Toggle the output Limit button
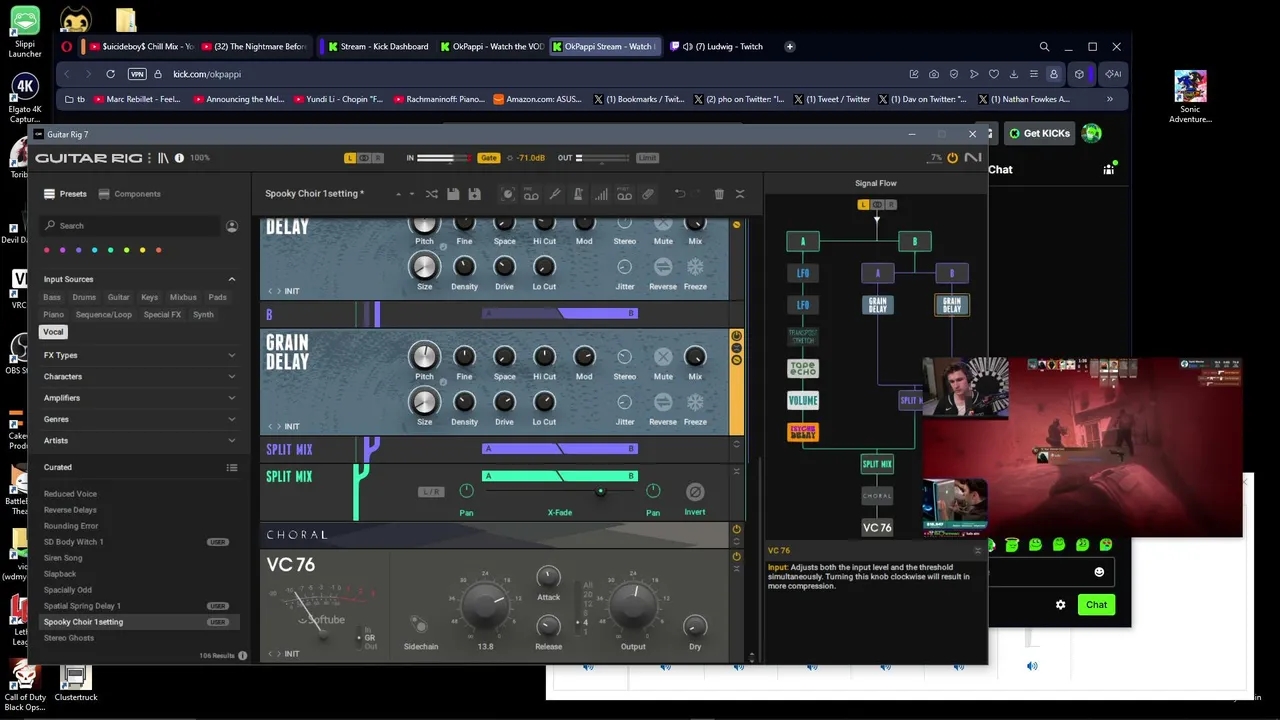 647,158
